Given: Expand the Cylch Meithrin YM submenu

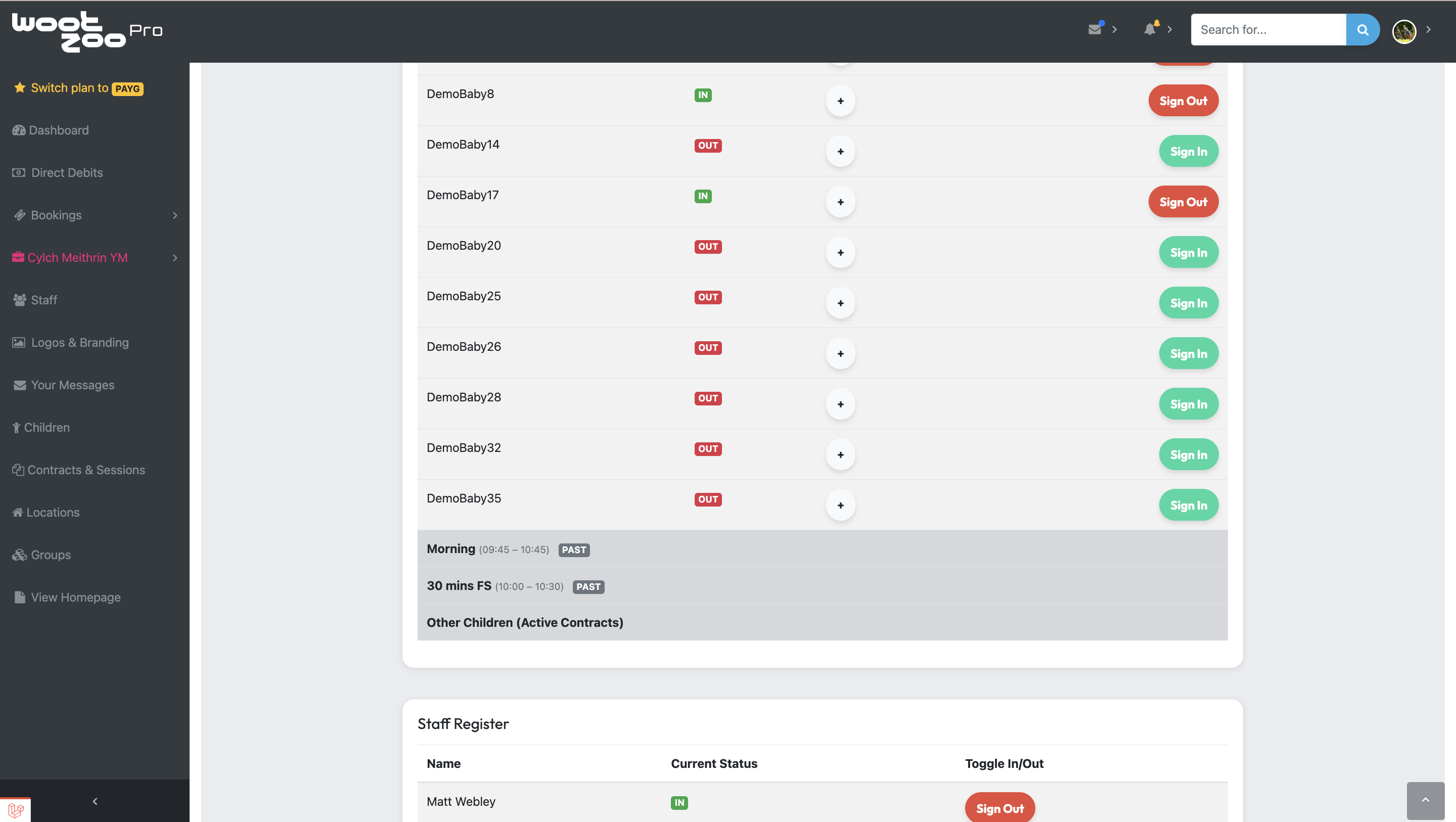Looking at the screenshot, I should pos(78,257).
